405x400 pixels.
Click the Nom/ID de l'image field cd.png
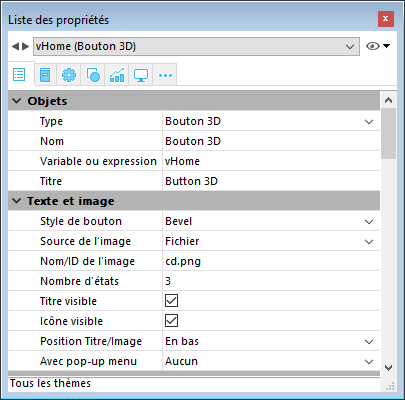[271, 261]
